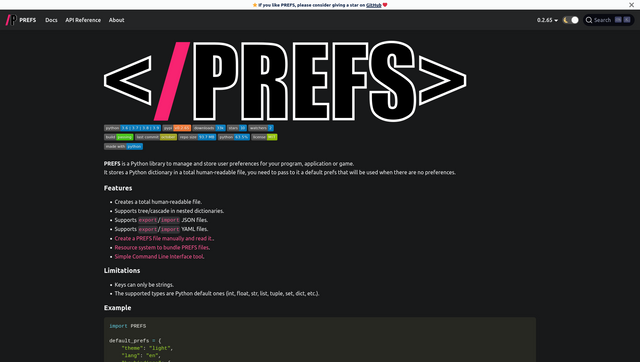Click the repo size badge
640x362 pixels.
[x=197, y=137]
